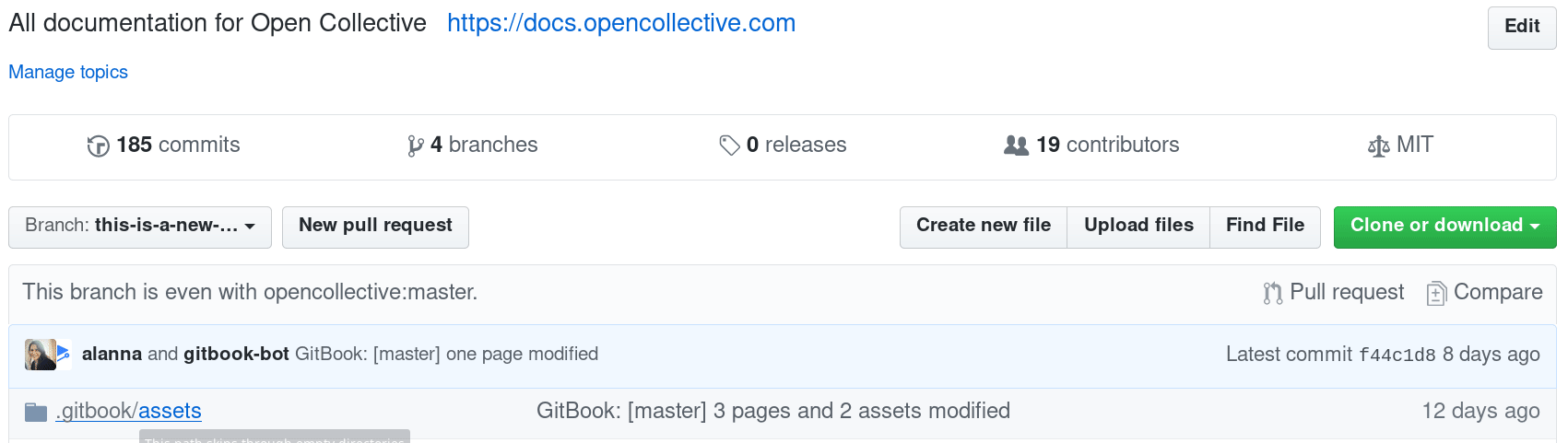Image resolution: width=1568 pixels, height=443 pixels.
Task: Open the latest commit hash f44c1d8
Action: coord(1397,355)
